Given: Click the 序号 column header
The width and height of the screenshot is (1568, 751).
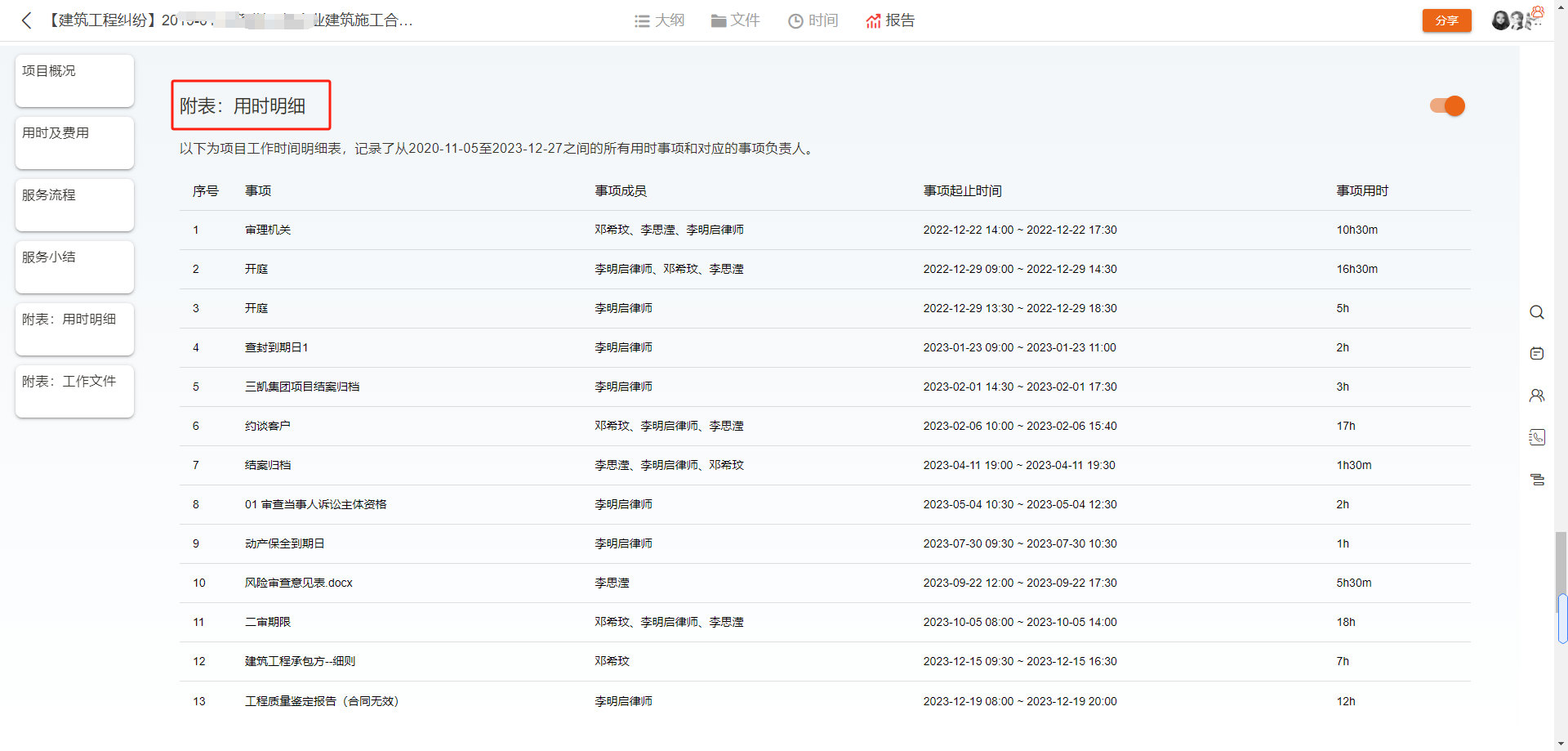Looking at the screenshot, I should (206, 191).
